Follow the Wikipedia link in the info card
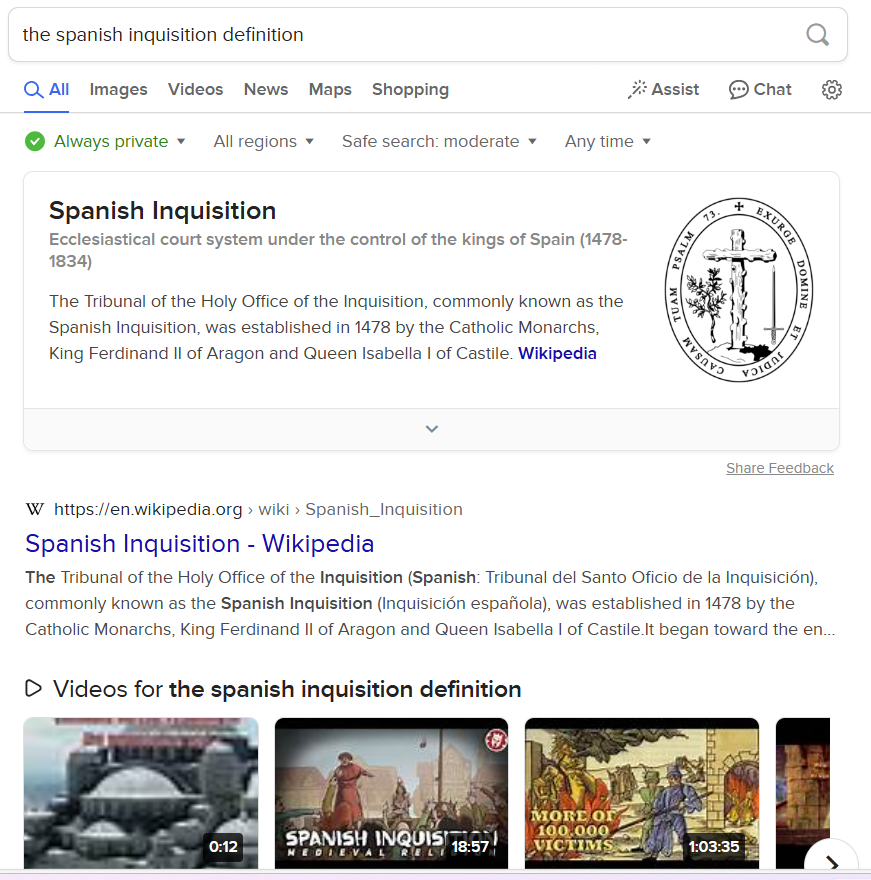The width and height of the screenshot is (871, 880). coord(557,354)
